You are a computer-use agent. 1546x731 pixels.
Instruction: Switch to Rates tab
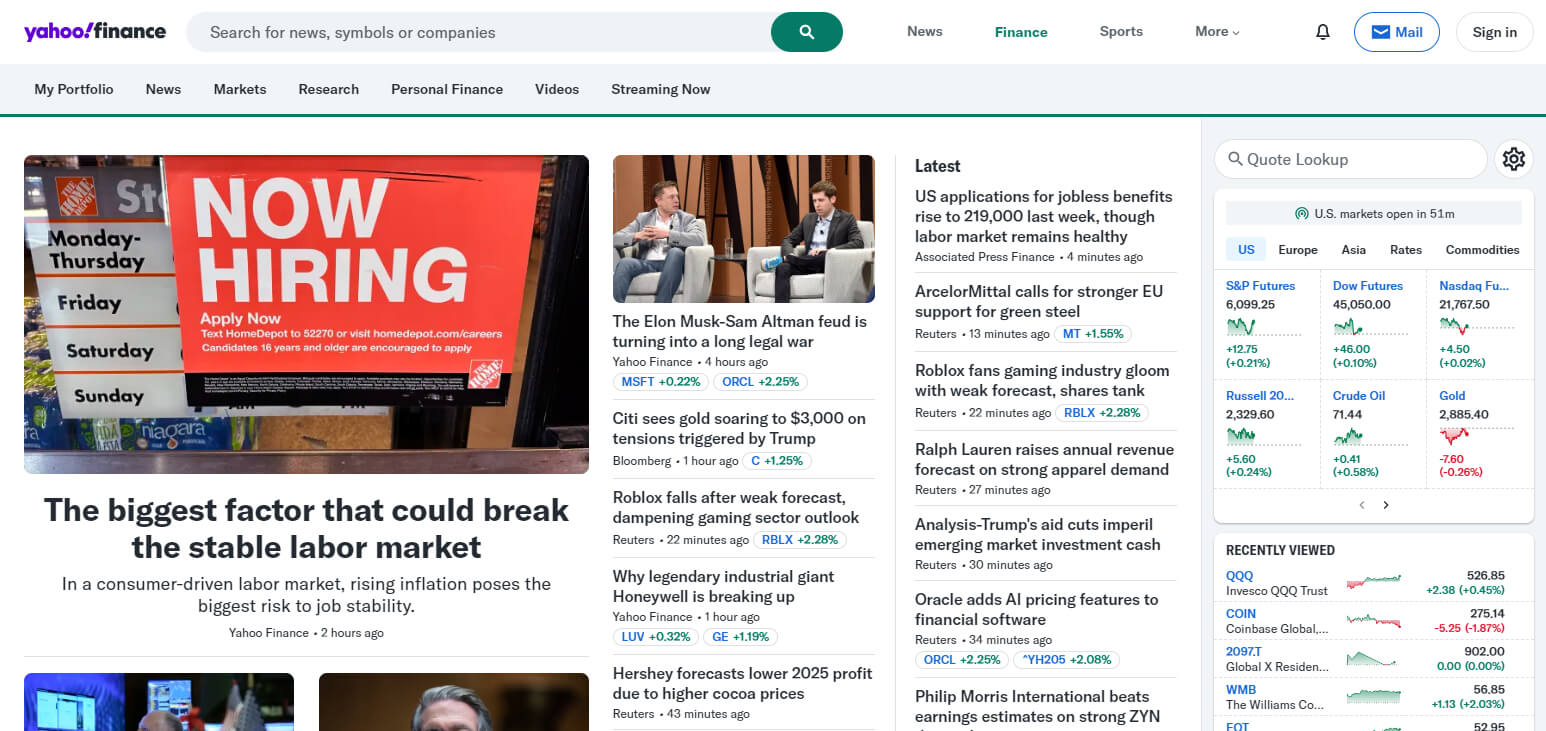pyautogui.click(x=1406, y=249)
